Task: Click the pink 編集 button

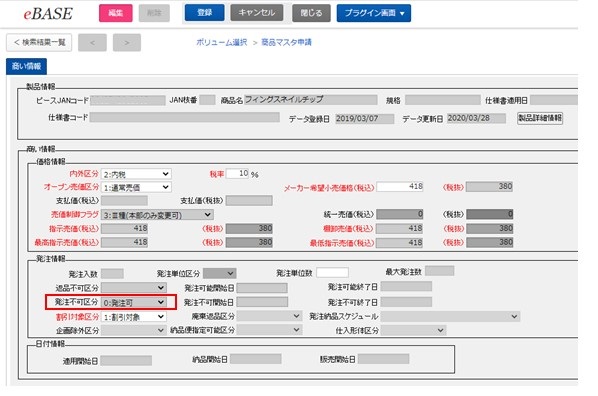Action: tap(116, 13)
